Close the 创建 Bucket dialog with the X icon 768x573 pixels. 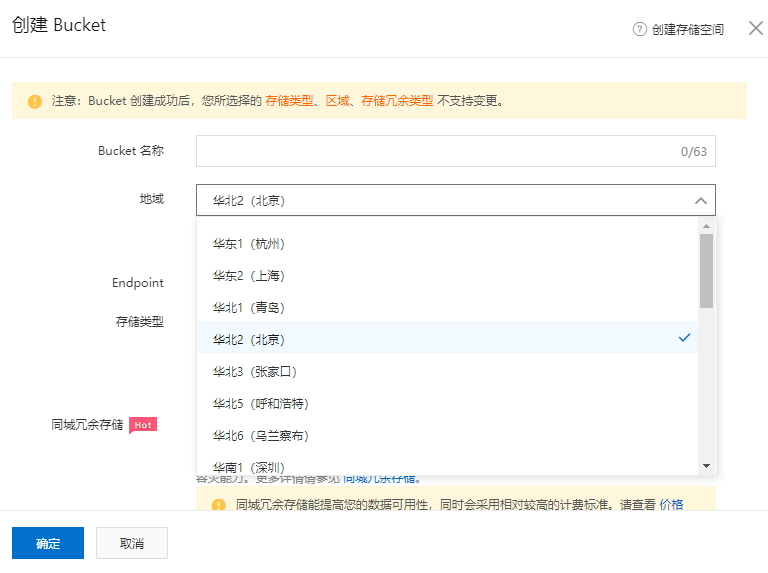pos(756,28)
